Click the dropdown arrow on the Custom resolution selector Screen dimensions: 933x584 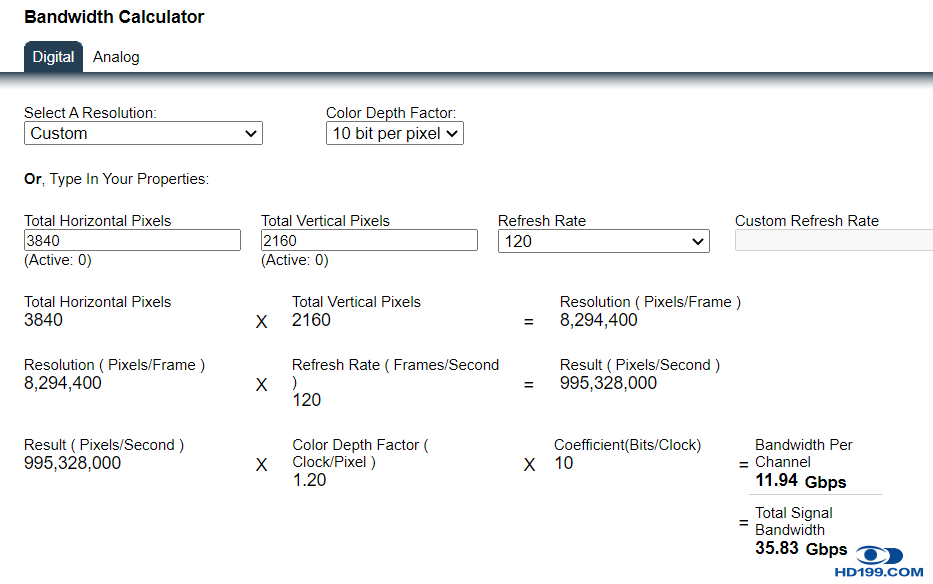click(x=250, y=133)
